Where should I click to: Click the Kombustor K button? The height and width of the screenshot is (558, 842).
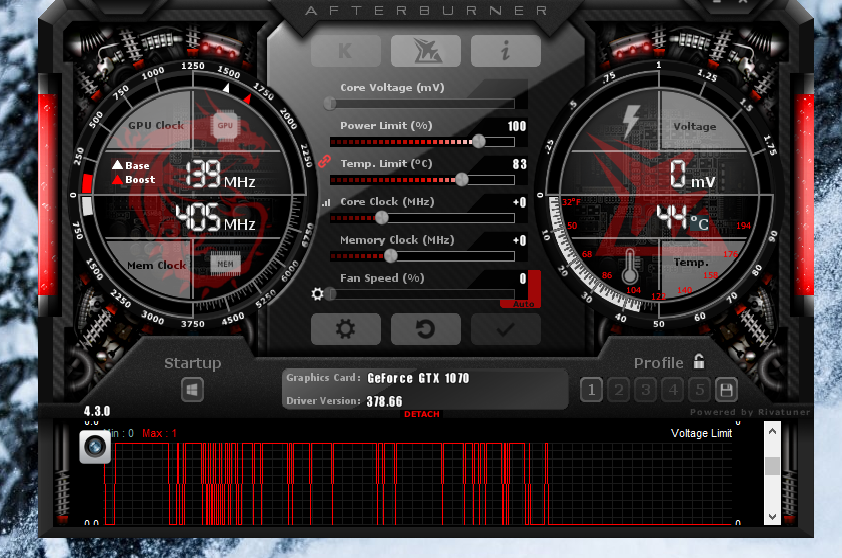(x=345, y=51)
